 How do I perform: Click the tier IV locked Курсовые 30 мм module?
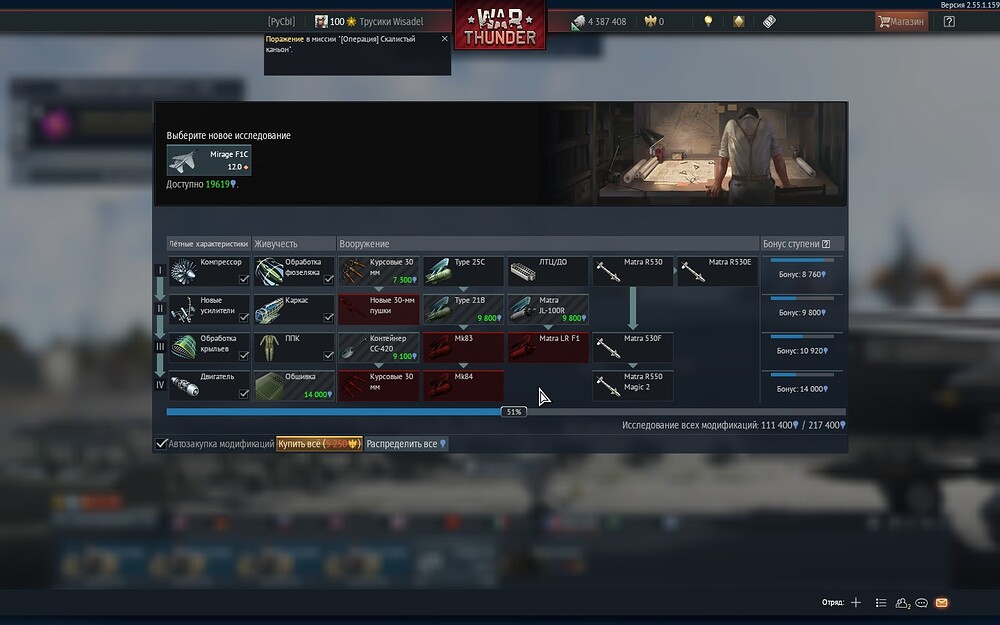(378, 386)
